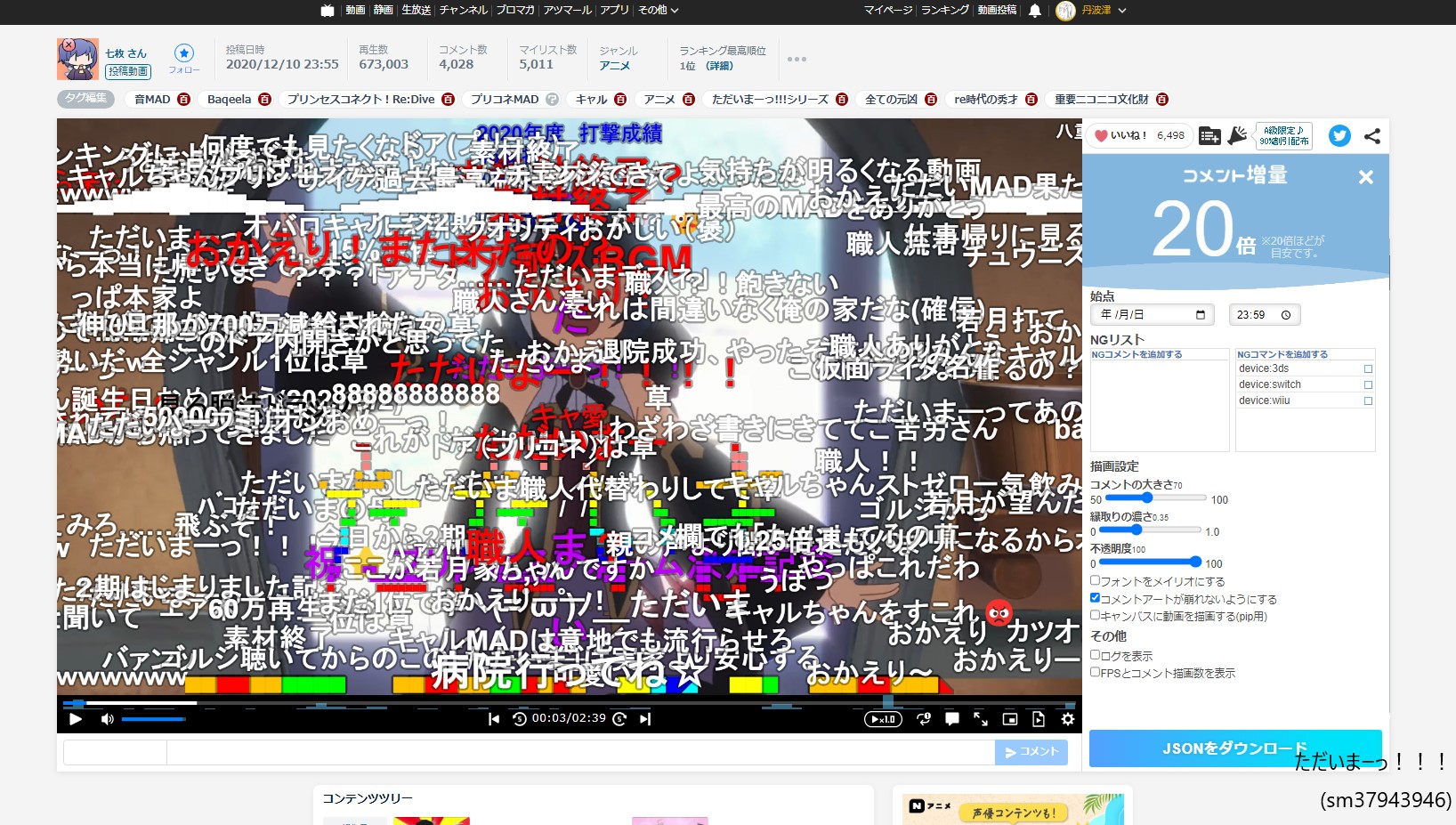Click the video seek bar

[x=570, y=703]
